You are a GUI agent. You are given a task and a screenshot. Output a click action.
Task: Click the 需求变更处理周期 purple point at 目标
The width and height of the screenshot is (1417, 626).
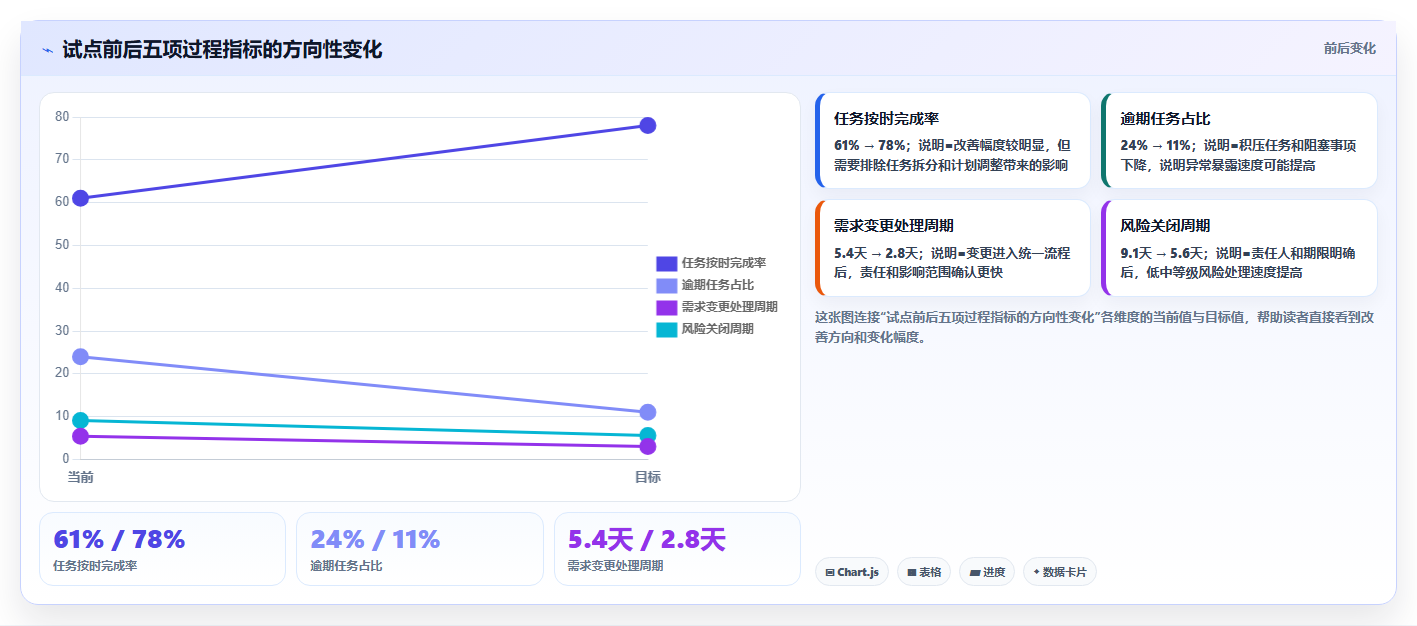647,447
